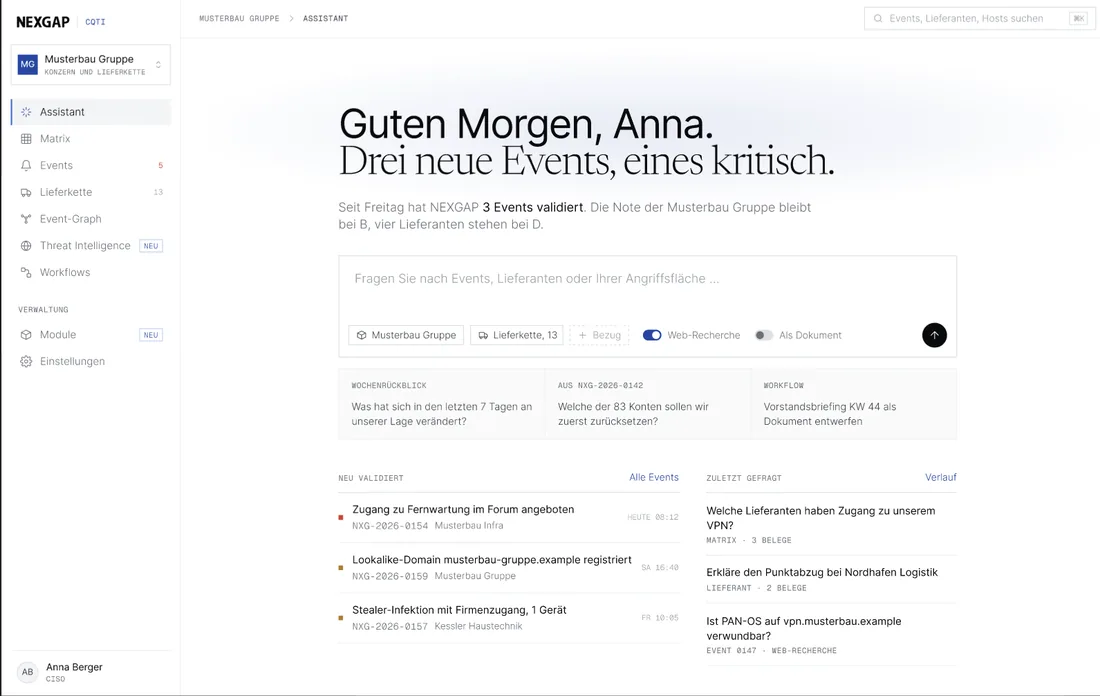Click the 3 Events validiert text
The image size is (1100, 696).
pos(532,208)
